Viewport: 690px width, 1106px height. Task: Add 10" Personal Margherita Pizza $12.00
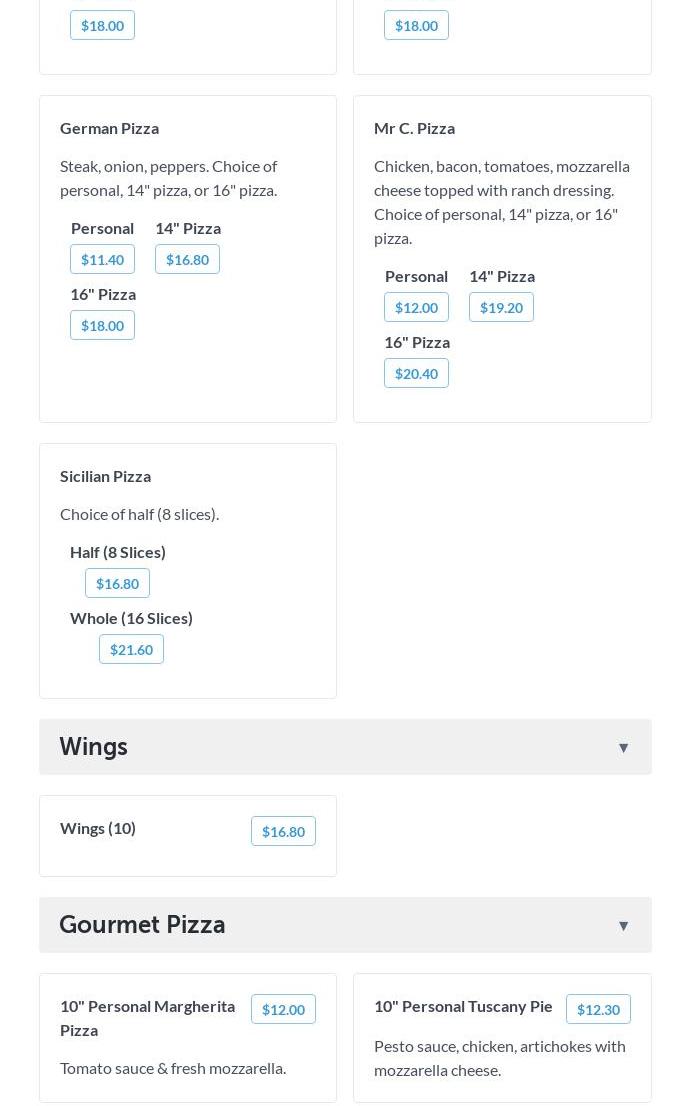pos(283,1010)
